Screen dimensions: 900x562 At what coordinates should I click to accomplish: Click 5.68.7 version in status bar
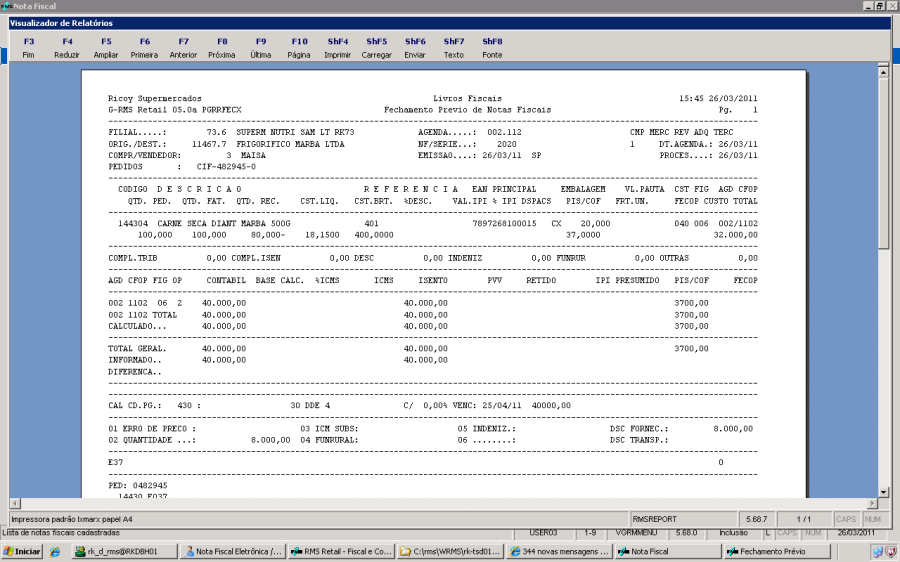[757, 519]
